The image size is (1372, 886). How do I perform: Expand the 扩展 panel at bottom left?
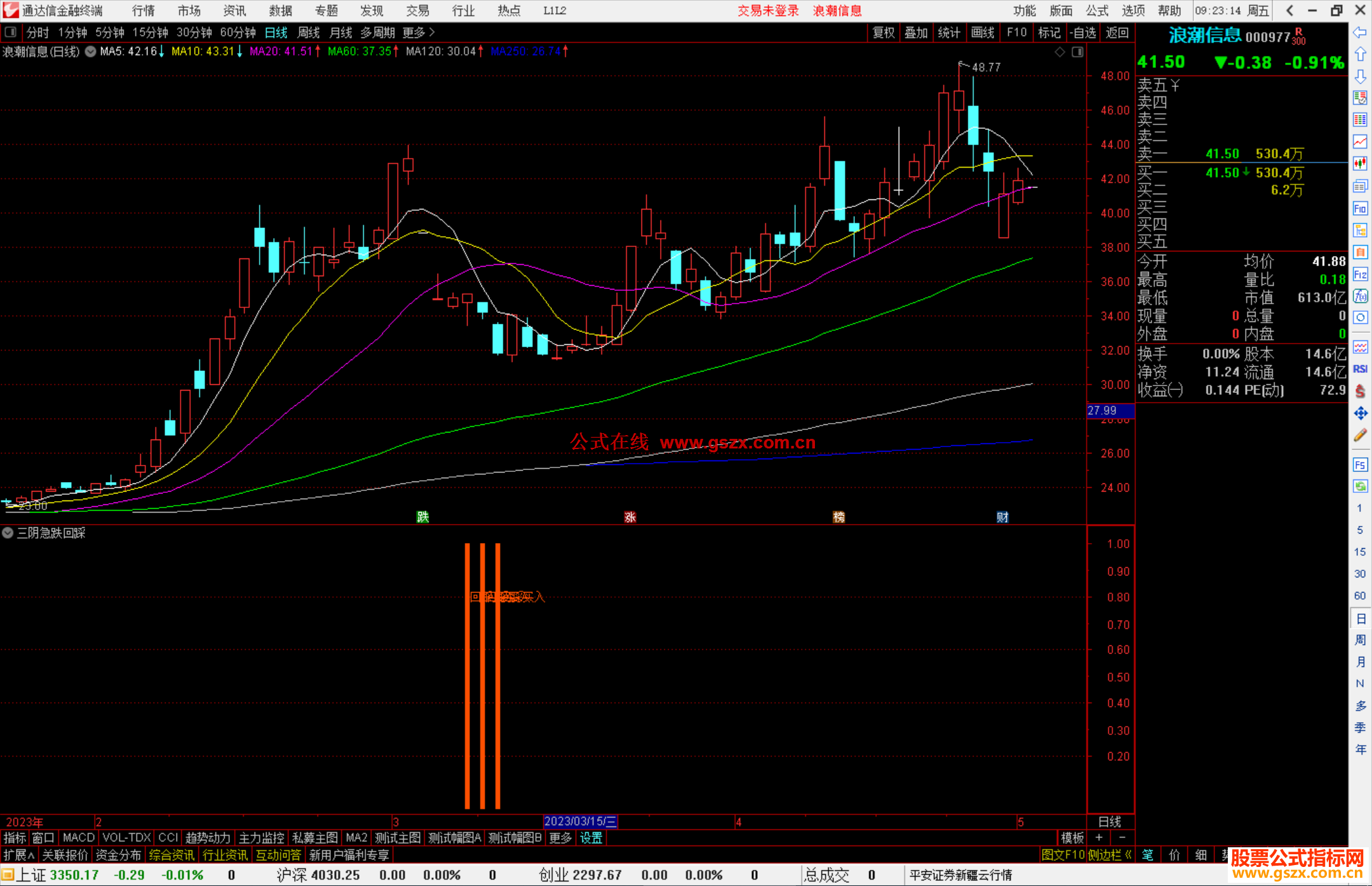[18, 855]
